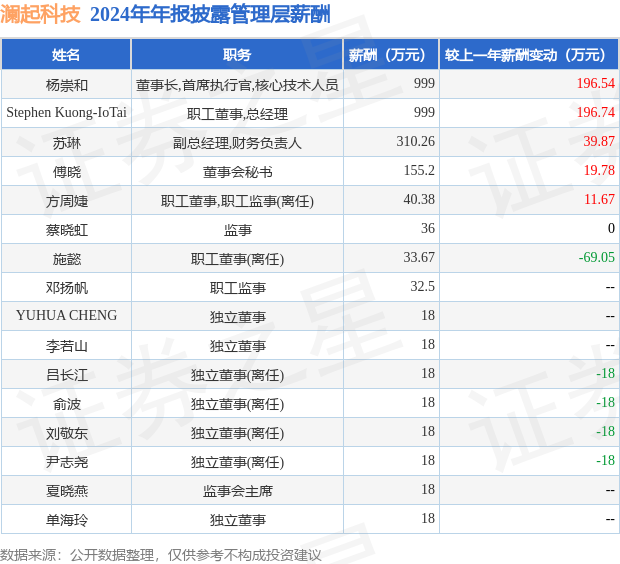Click salary 999 in Stephen Kuong-IoTai row

pyautogui.click(x=424, y=112)
